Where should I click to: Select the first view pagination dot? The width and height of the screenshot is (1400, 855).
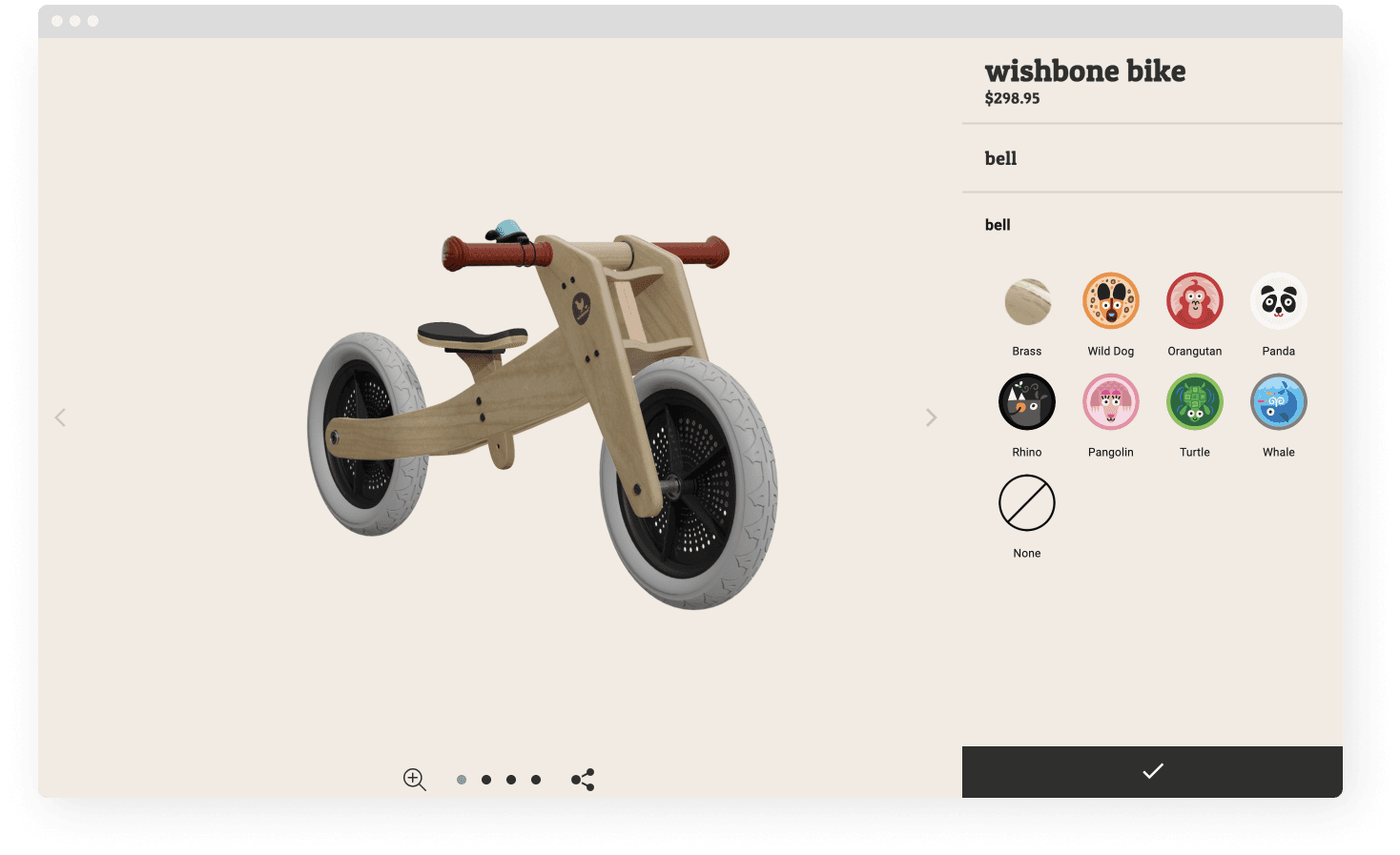tap(462, 780)
